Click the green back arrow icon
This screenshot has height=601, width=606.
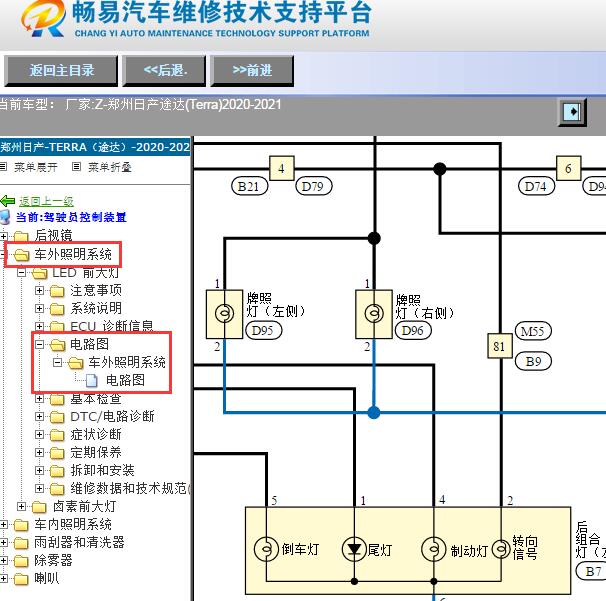(x=8, y=201)
